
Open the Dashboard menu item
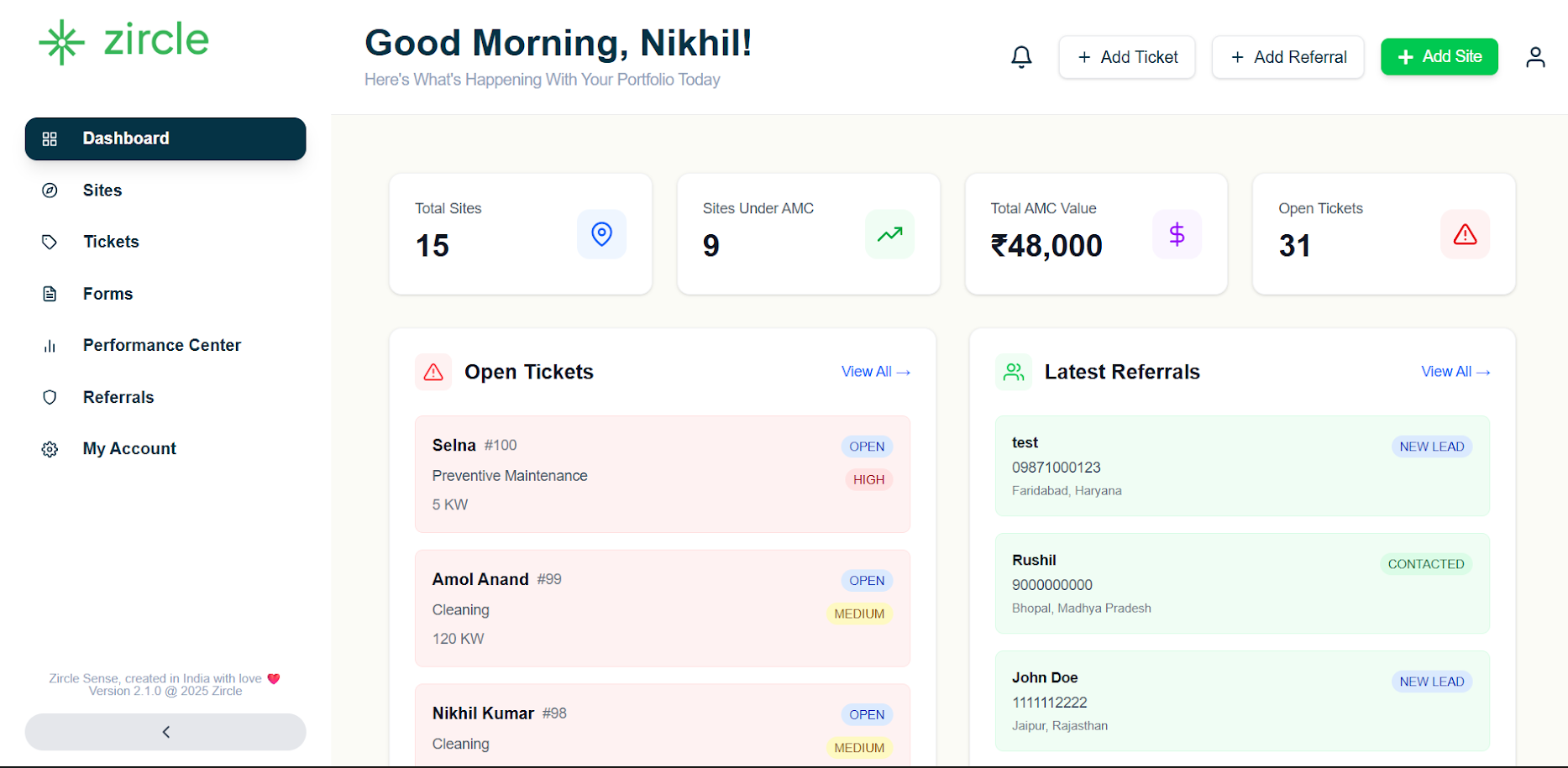(x=165, y=138)
